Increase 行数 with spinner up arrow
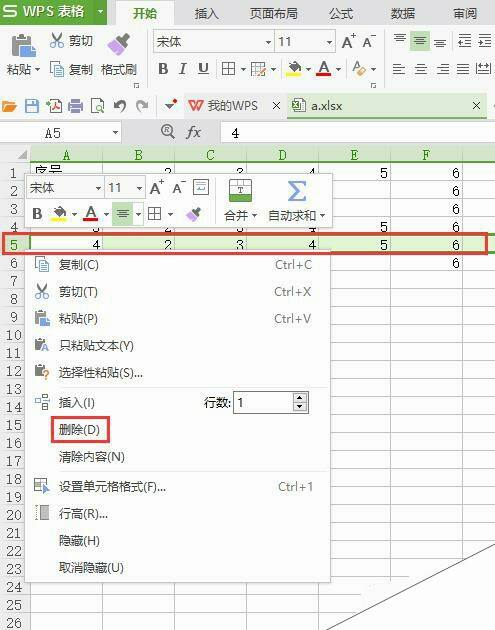This screenshot has height=630, width=495. [300, 398]
